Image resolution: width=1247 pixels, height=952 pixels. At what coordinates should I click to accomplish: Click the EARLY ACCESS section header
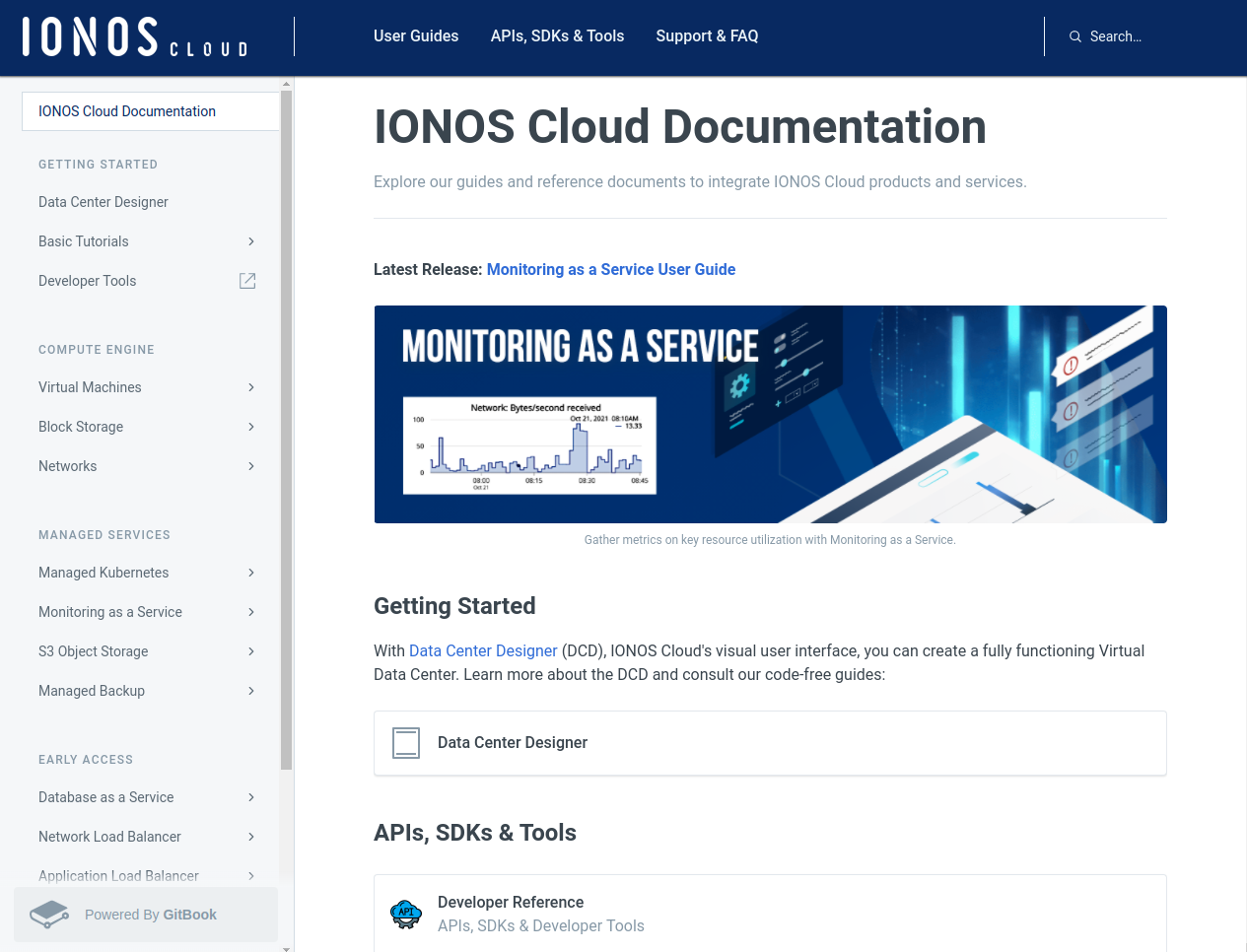[x=86, y=760]
